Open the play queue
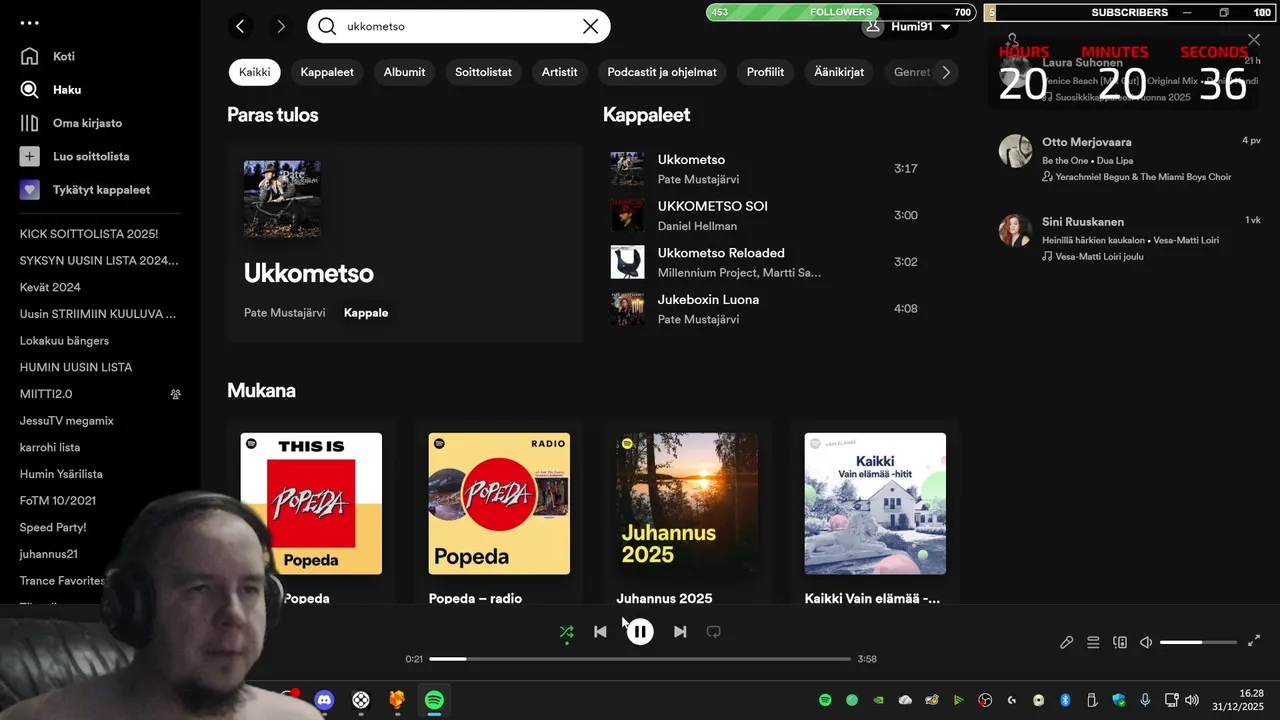This screenshot has height=720, width=1280. click(x=1093, y=642)
